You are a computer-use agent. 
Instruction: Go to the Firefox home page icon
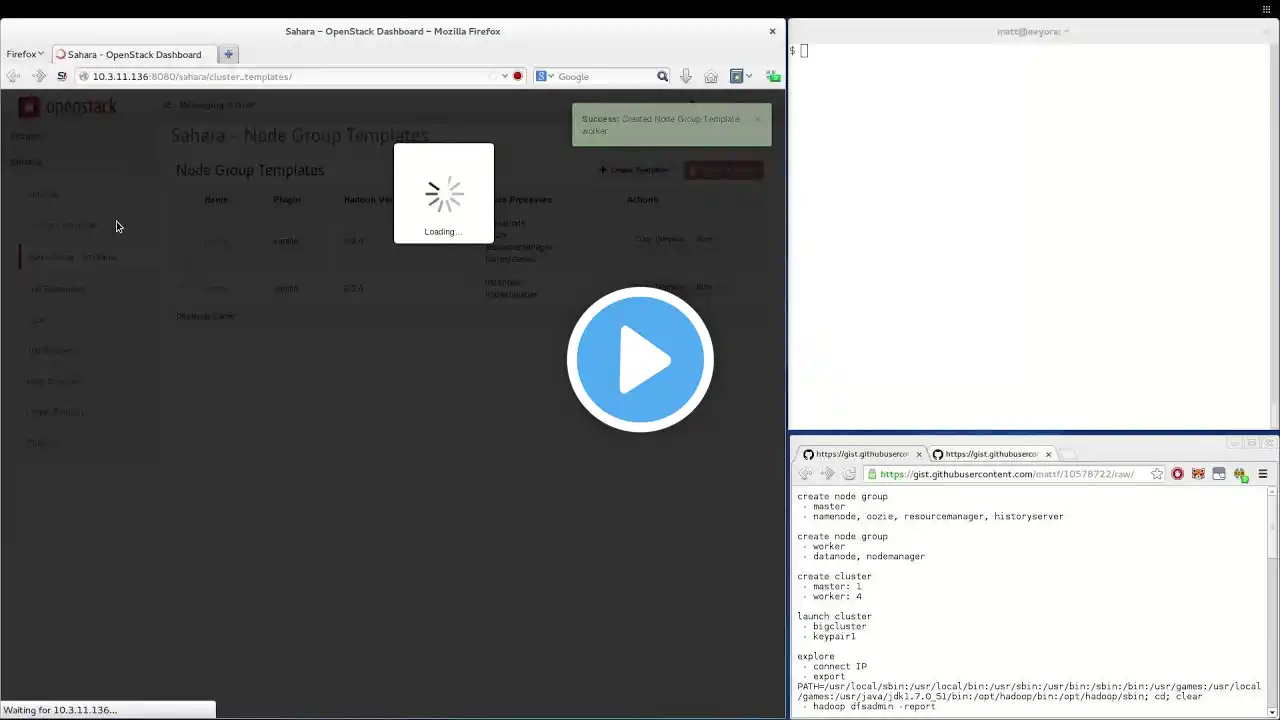point(711,76)
